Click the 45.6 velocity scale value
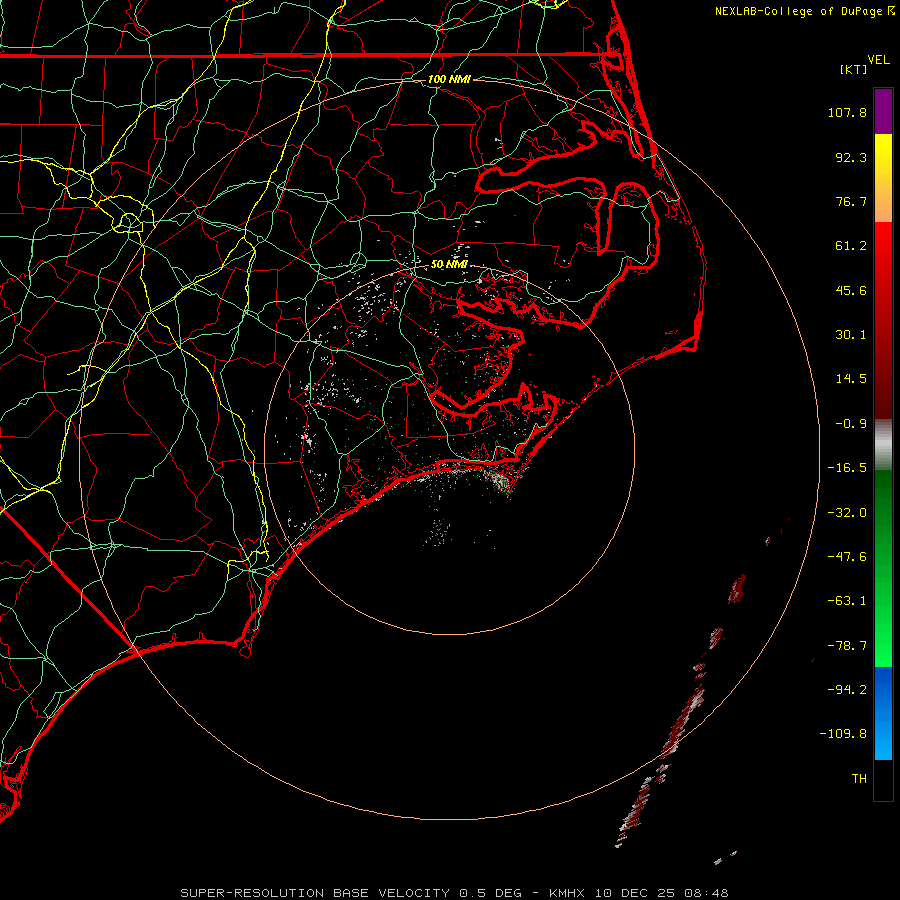 click(851, 290)
